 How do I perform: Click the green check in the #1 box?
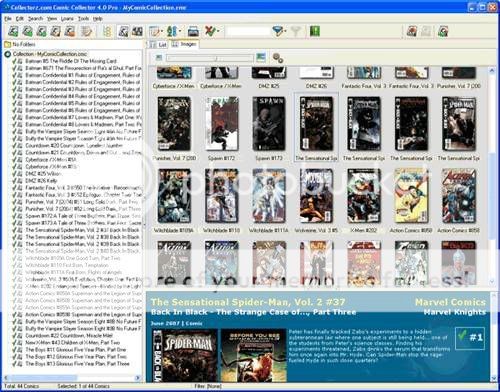(x=462, y=335)
